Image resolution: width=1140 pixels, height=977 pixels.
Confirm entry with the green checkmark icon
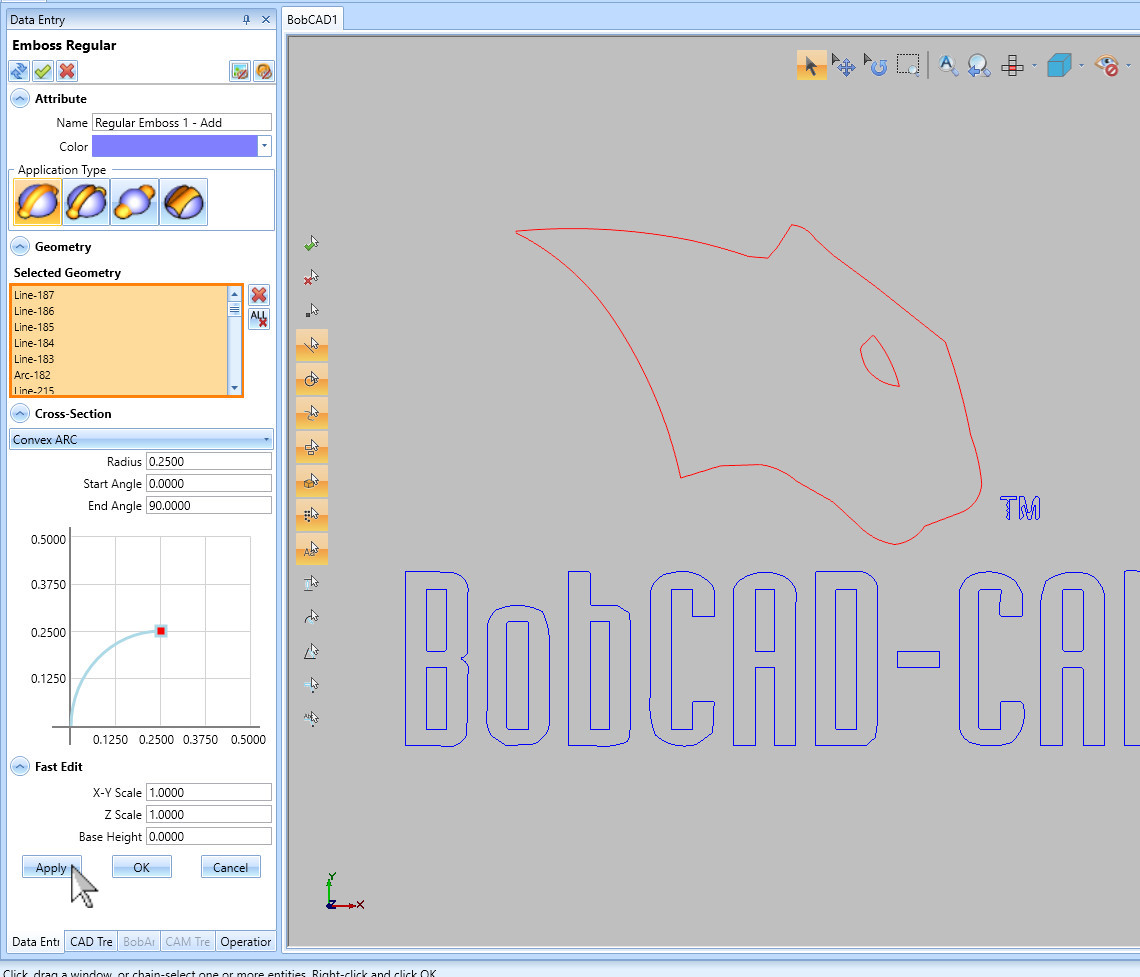(42, 71)
